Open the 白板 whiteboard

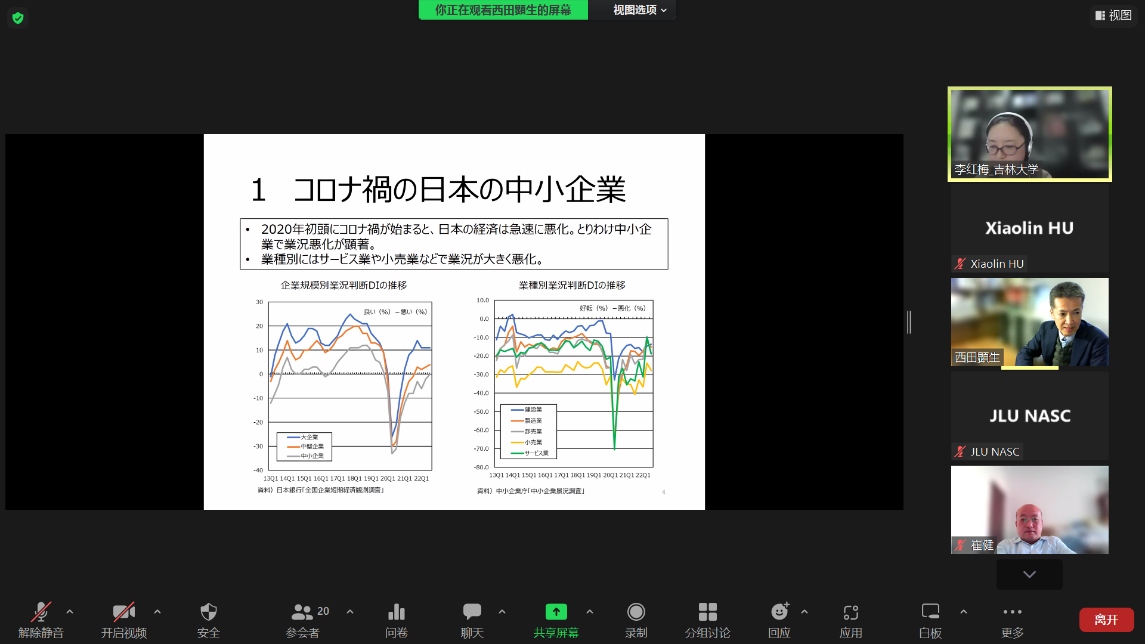point(930,619)
